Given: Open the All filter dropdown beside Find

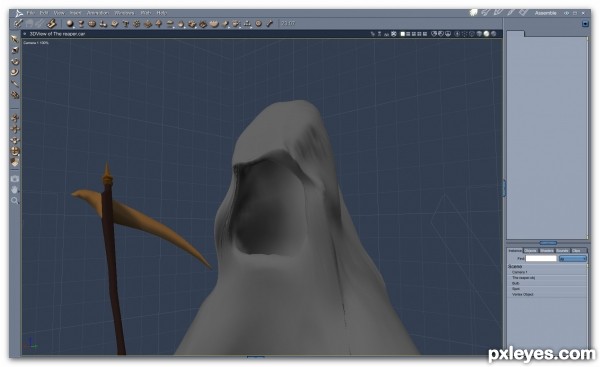Looking at the screenshot, I should pyautogui.click(x=572, y=259).
